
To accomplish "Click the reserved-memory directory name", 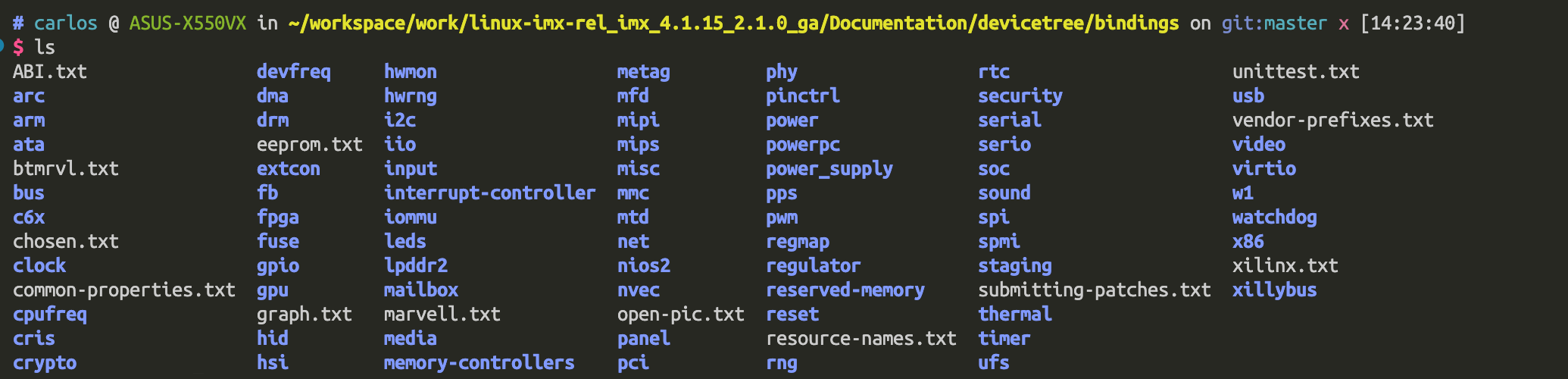I will (x=845, y=290).
